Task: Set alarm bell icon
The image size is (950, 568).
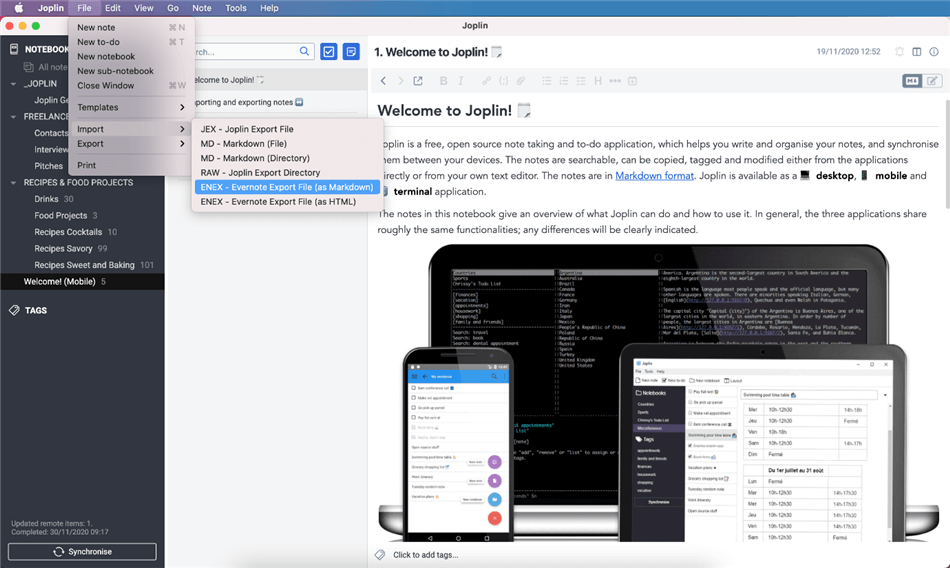Action: click(x=900, y=52)
